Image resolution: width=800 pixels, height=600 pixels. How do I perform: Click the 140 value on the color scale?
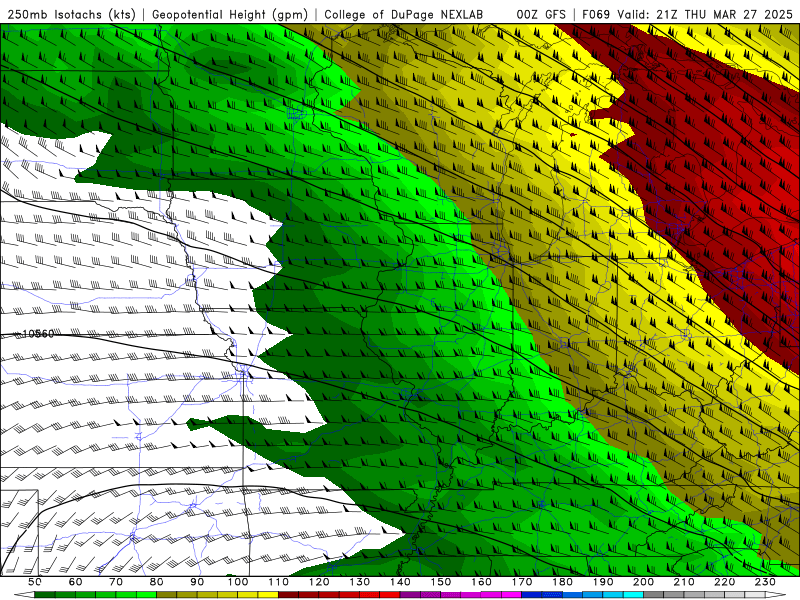point(400,582)
